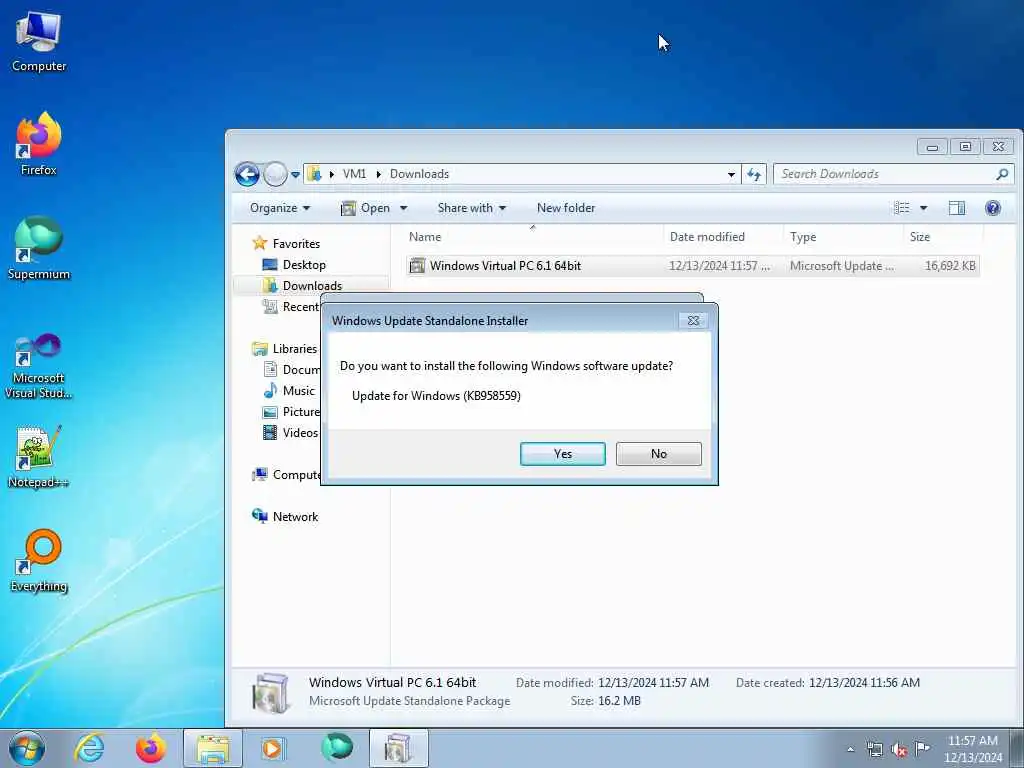Image resolution: width=1024 pixels, height=768 pixels.
Task: Expand the VM1 breadcrumb arrow
Action: point(378,174)
